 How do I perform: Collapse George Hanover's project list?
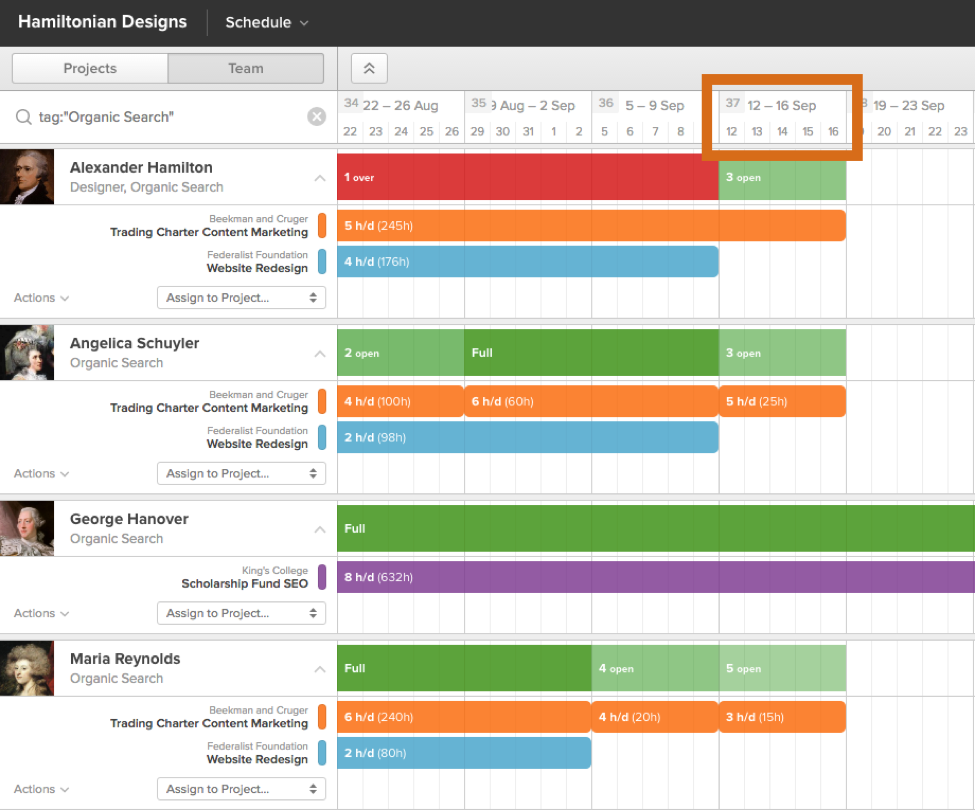[320, 530]
